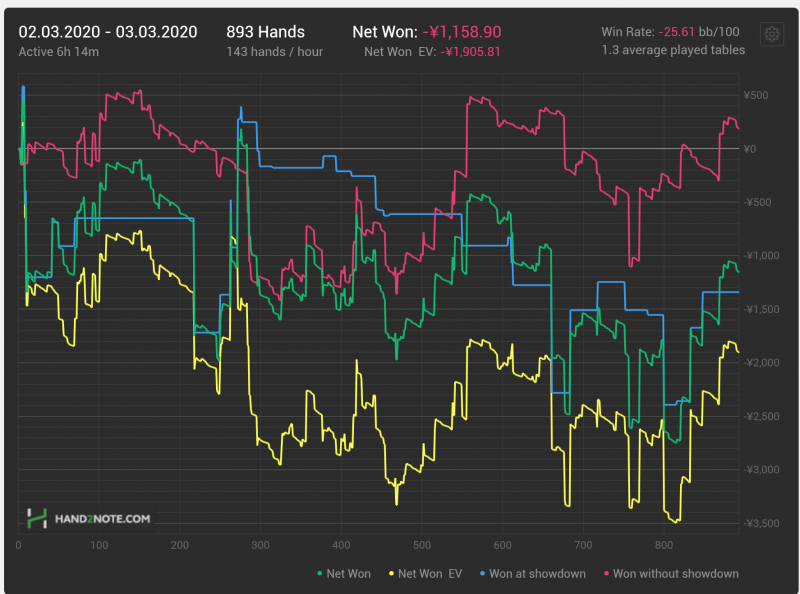Open the graph settings gear
The width and height of the screenshot is (800, 594).
(771, 34)
